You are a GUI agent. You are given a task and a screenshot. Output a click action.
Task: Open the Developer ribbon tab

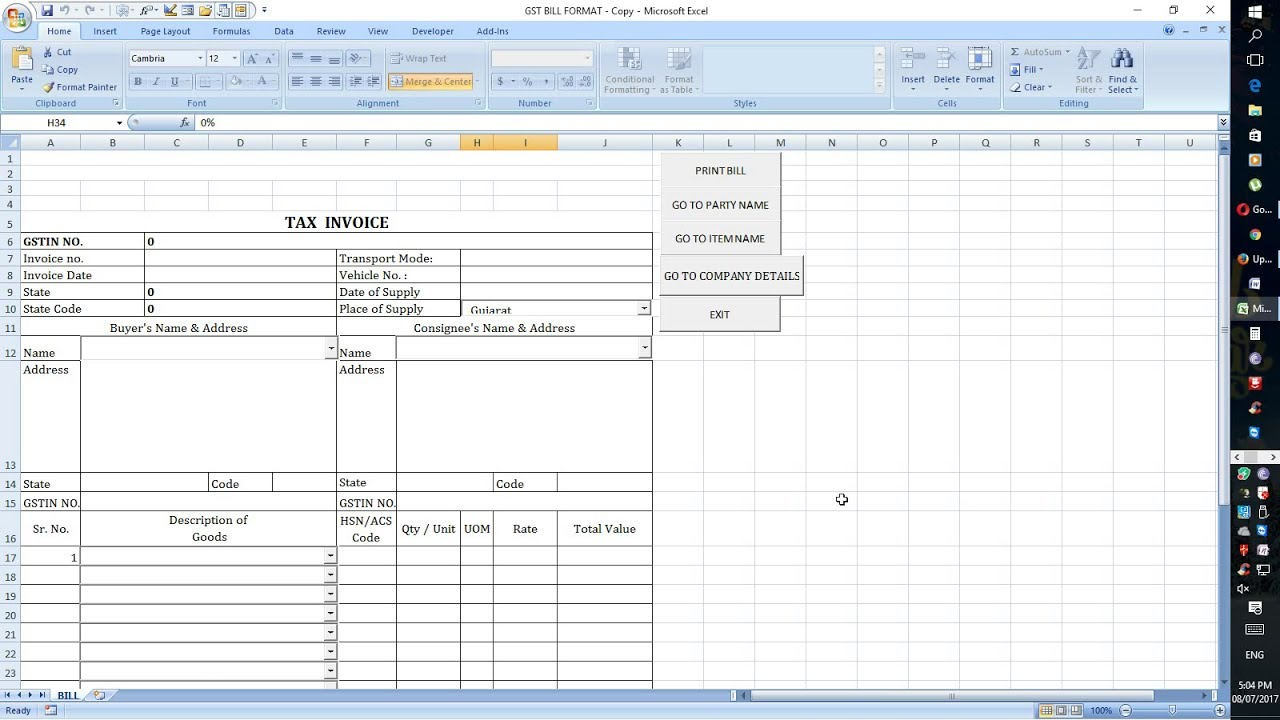[x=432, y=31]
